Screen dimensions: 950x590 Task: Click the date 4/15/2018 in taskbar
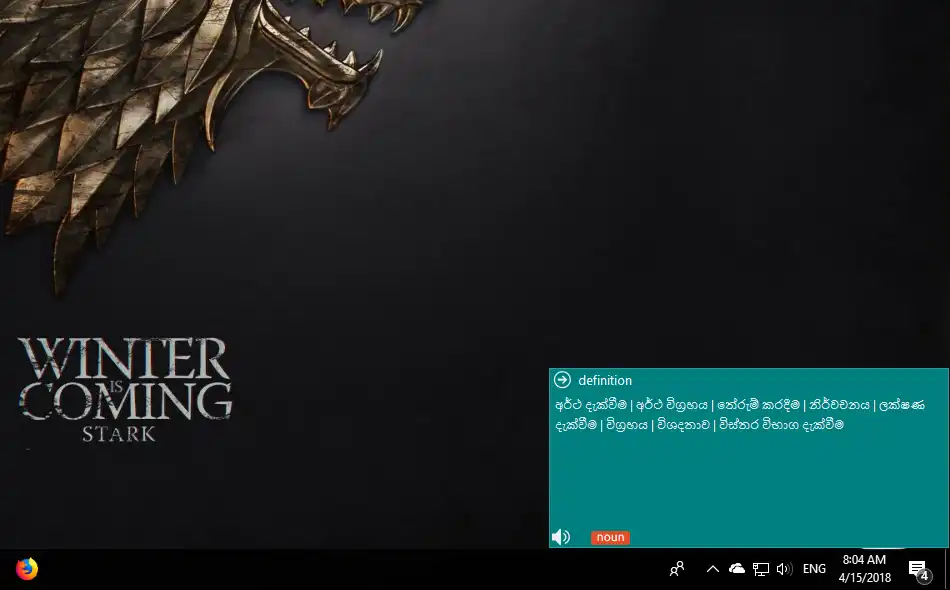[865, 578]
